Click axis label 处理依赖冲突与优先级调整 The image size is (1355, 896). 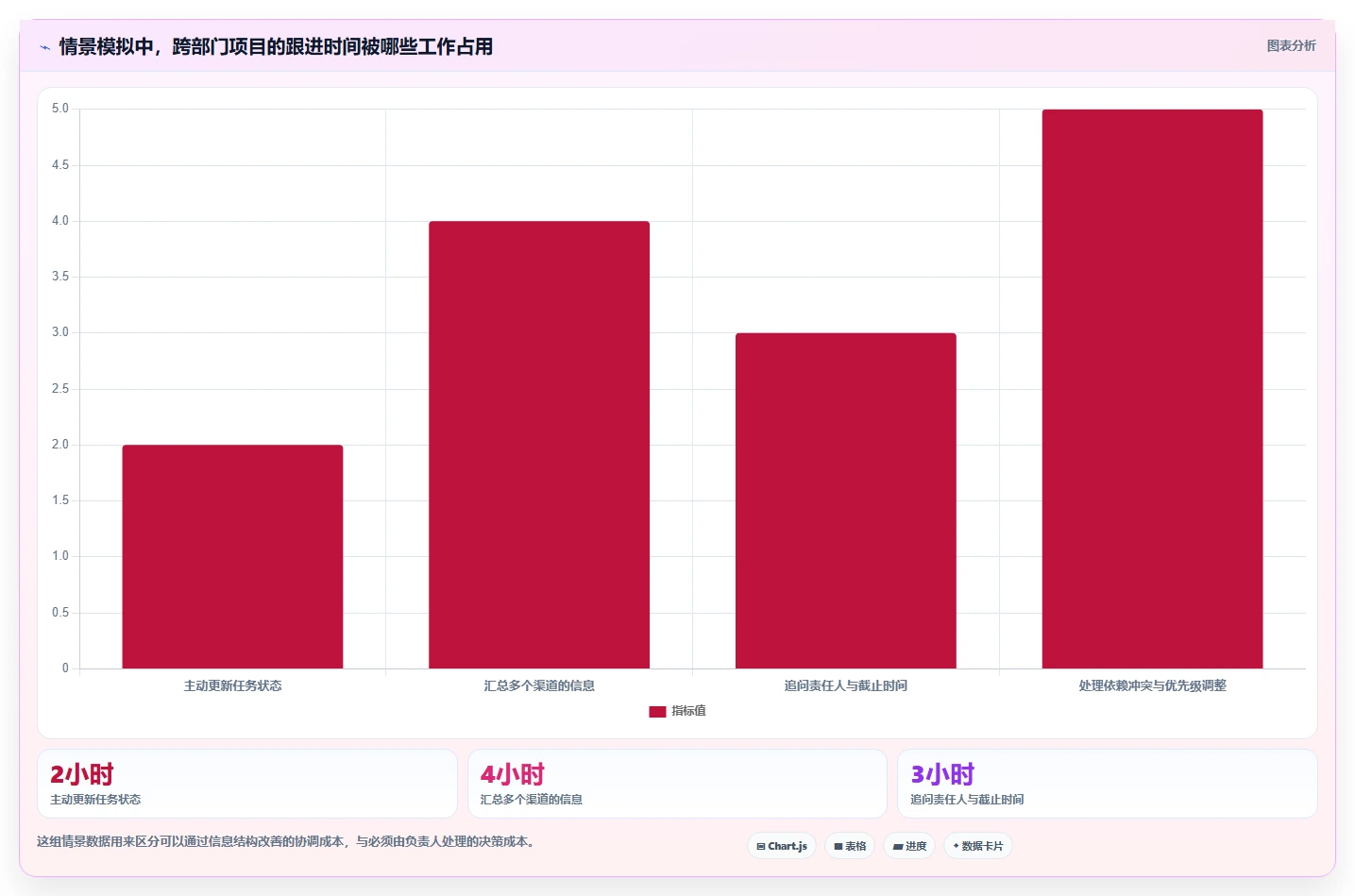click(x=1152, y=685)
